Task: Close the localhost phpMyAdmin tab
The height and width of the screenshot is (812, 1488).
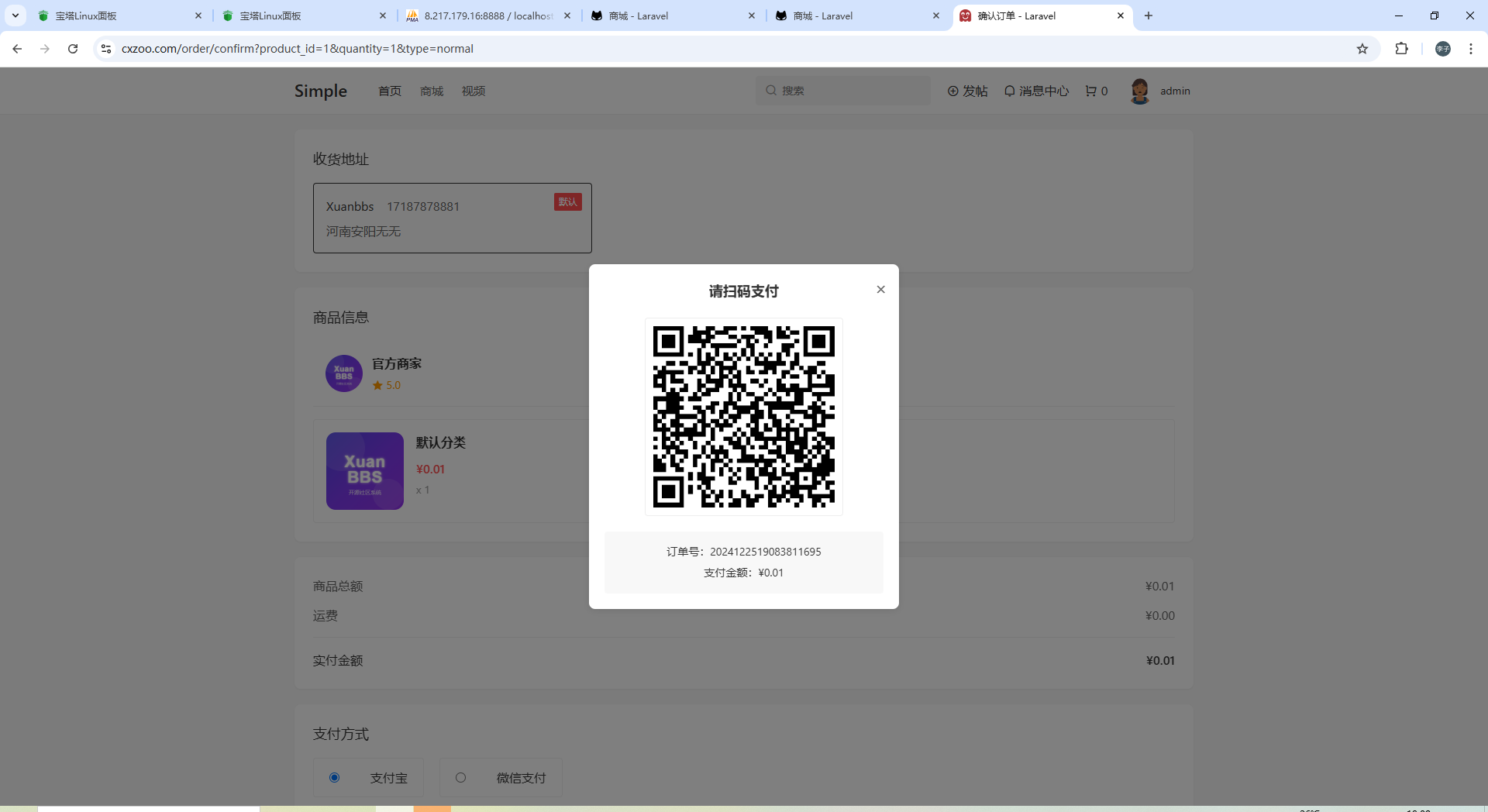Action: 567,15
